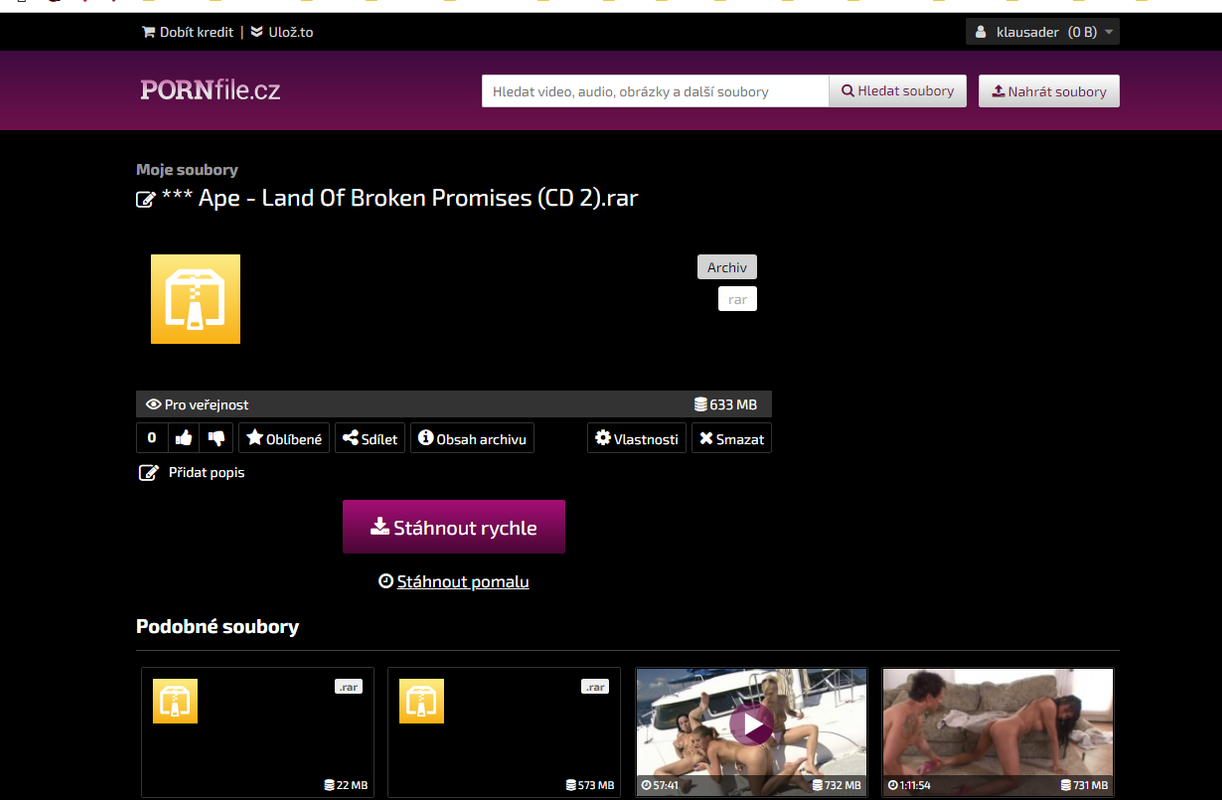This screenshot has width=1222, height=800.
Task: Click the .rar badge on 573 MB card
Action: pos(594,687)
